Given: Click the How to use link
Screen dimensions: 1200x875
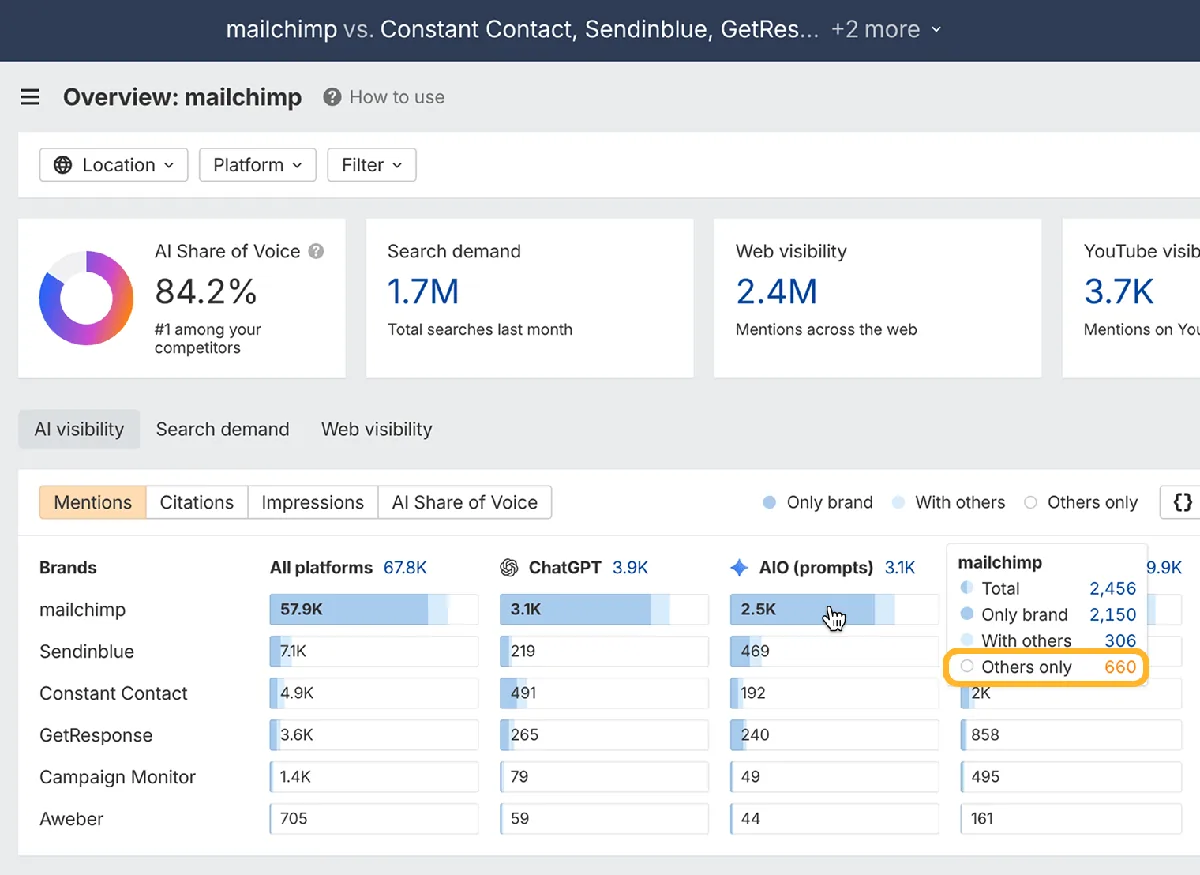Looking at the screenshot, I should [x=397, y=97].
